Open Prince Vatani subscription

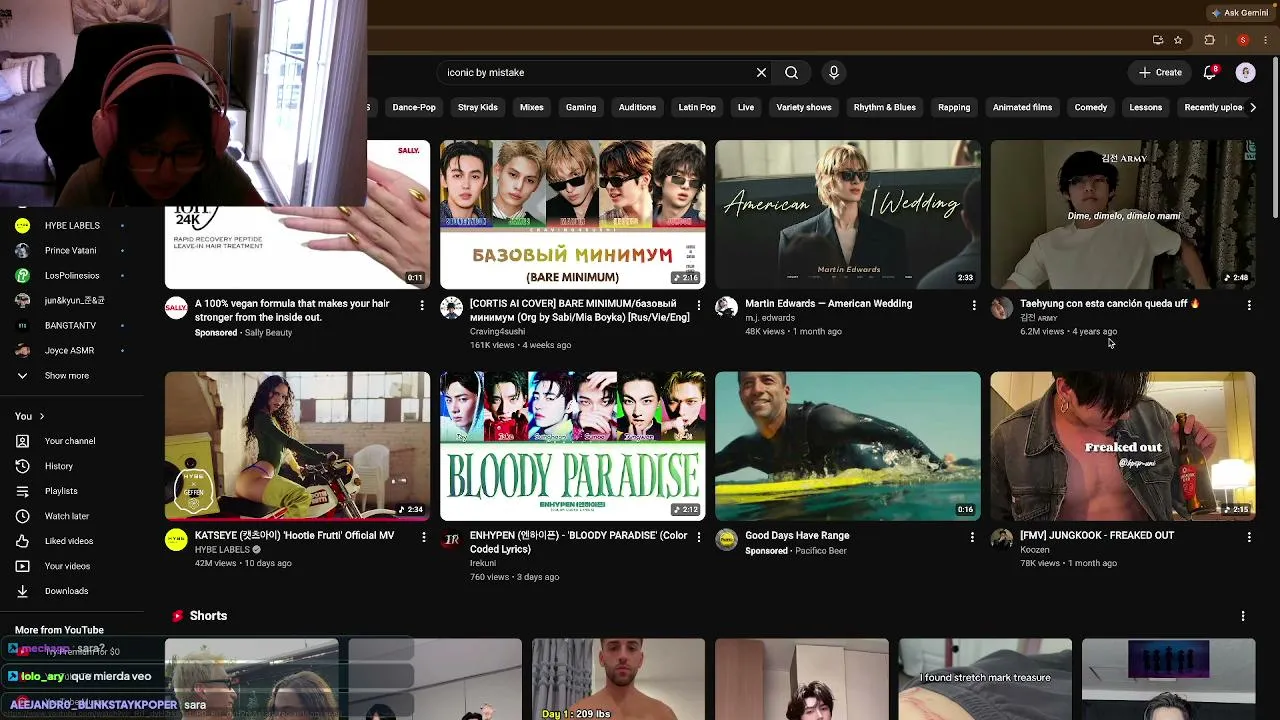pos(72,251)
